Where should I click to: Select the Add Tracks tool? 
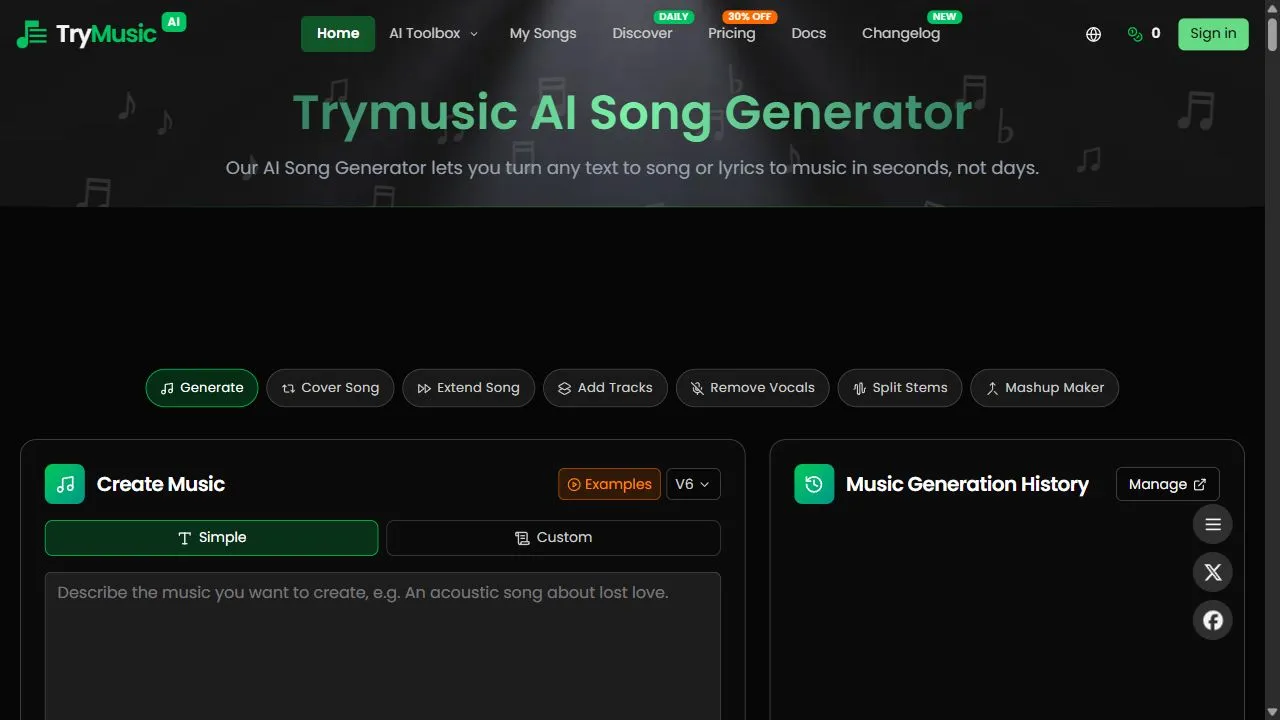tap(605, 388)
